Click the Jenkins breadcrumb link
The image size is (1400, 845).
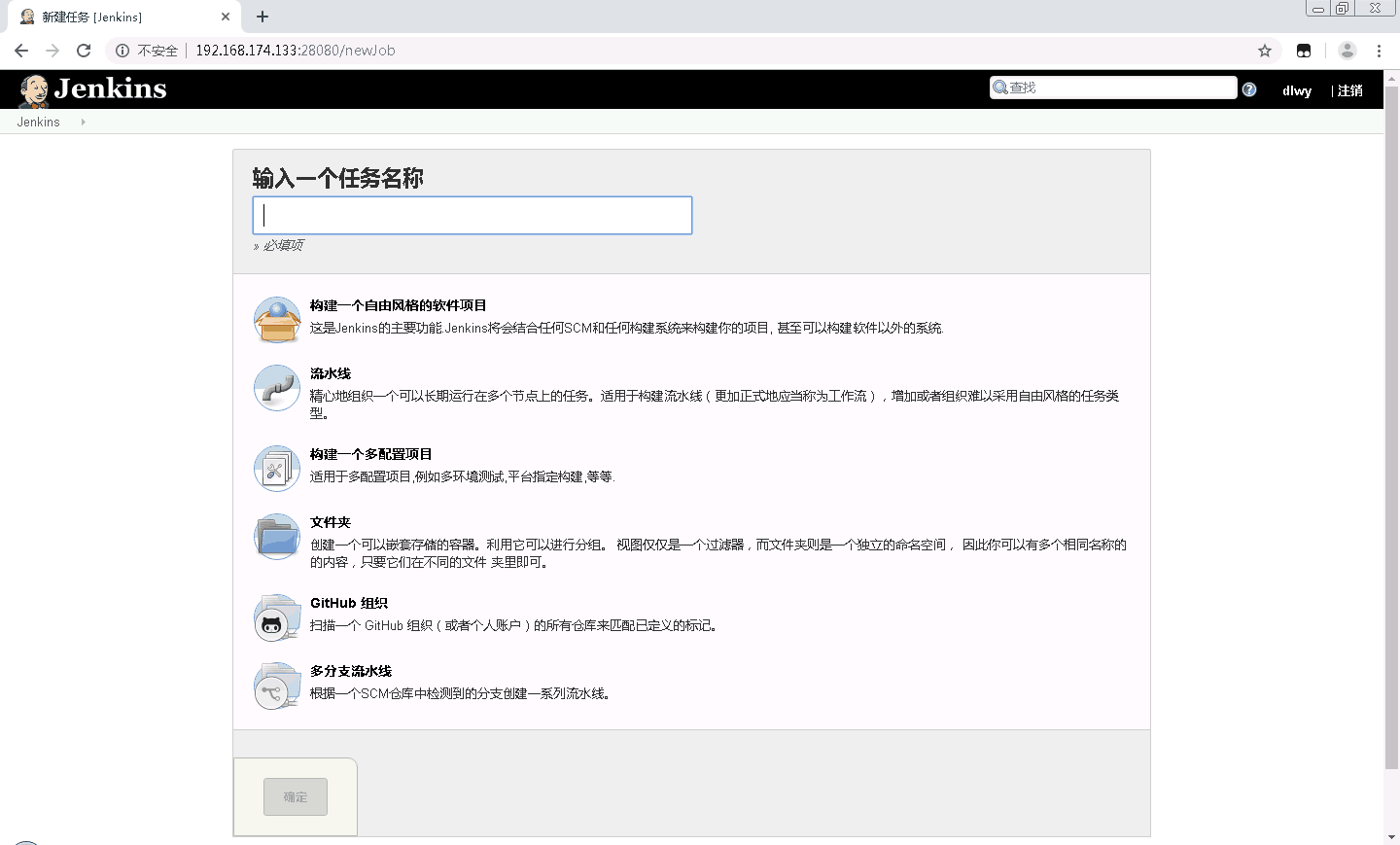pos(38,122)
